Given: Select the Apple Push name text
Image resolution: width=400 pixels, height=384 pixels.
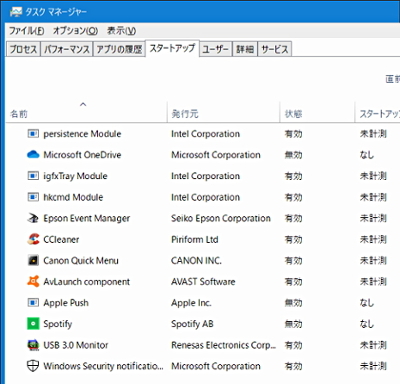Looking at the screenshot, I should pyautogui.click(x=66, y=303).
